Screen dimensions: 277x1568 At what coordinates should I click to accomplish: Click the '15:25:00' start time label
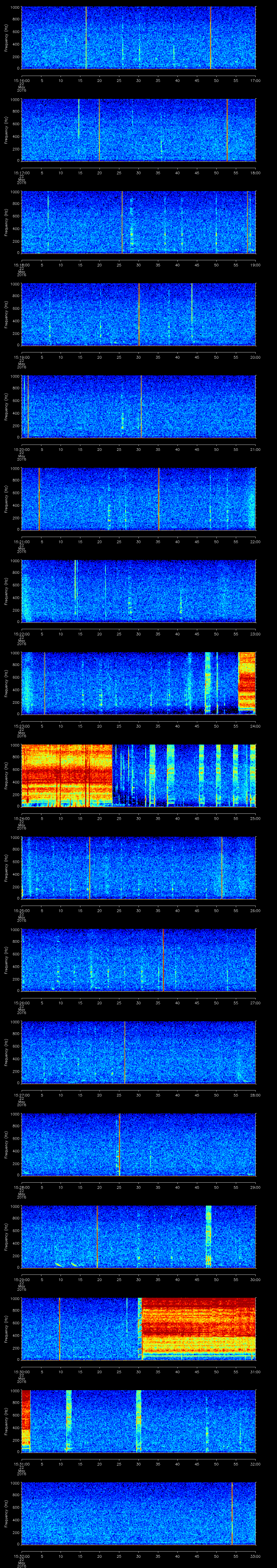click(21, 910)
